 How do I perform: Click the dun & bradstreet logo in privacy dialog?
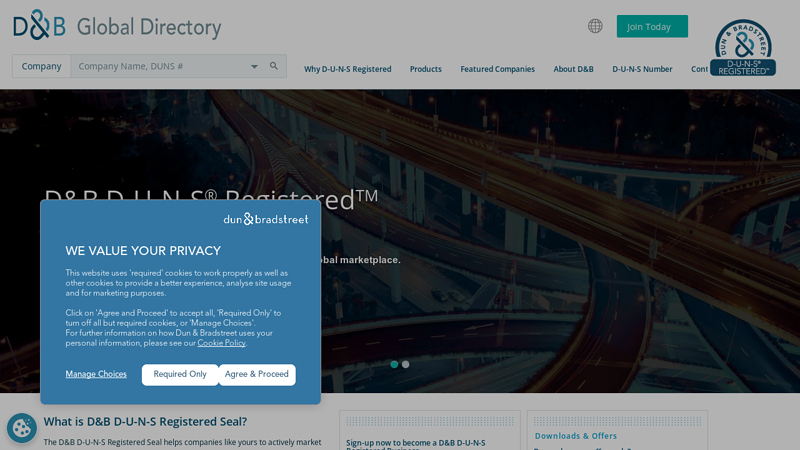coord(266,219)
